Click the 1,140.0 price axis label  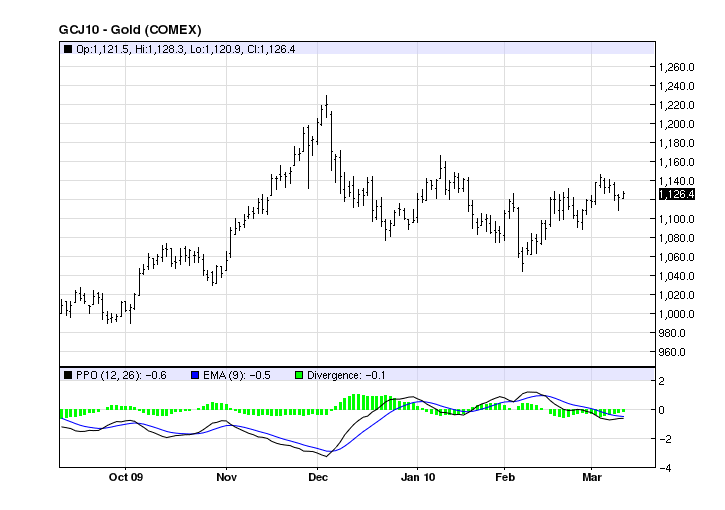[x=676, y=181]
